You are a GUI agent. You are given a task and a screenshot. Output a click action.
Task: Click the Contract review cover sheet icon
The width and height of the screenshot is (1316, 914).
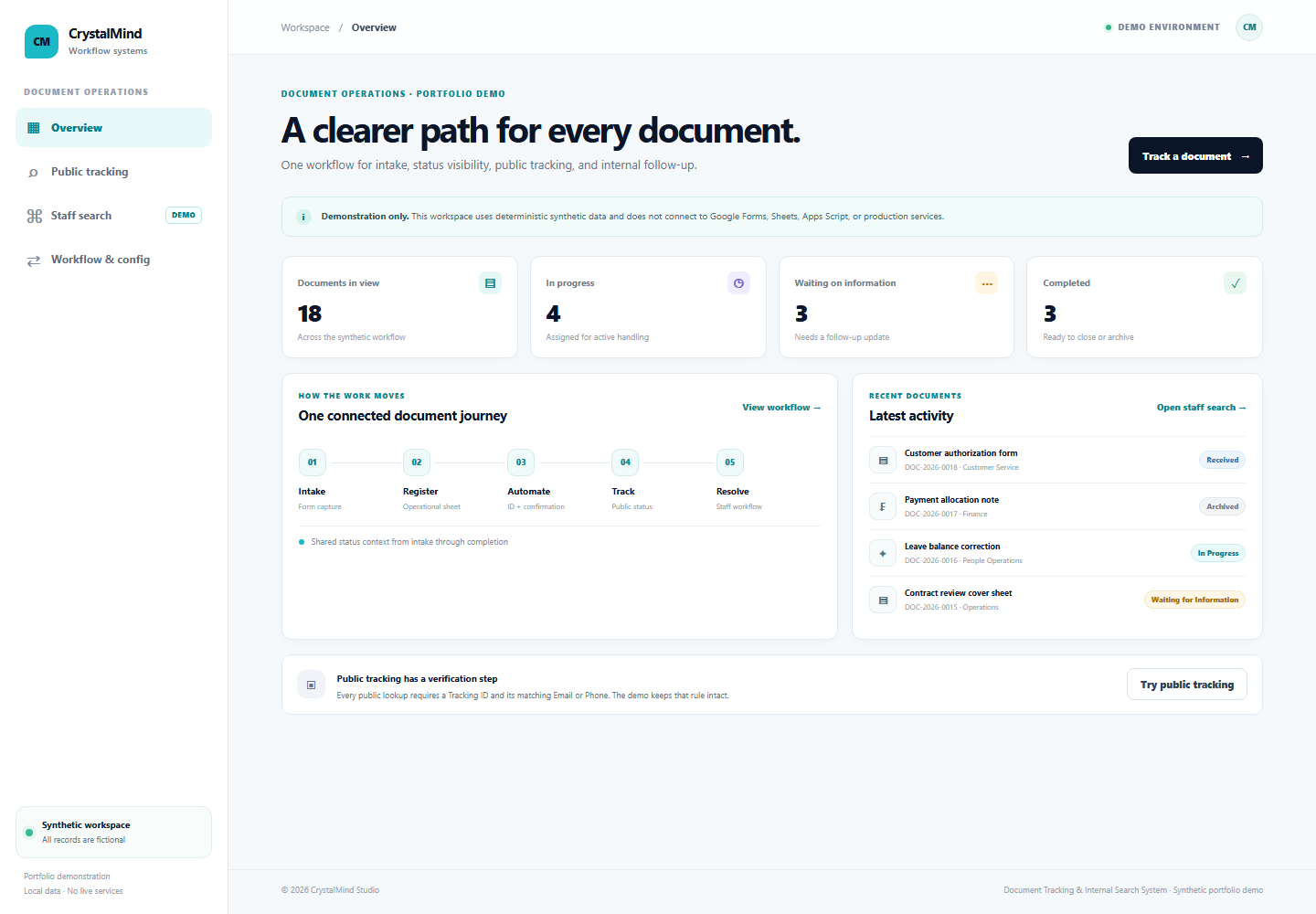(x=883, y=600)
